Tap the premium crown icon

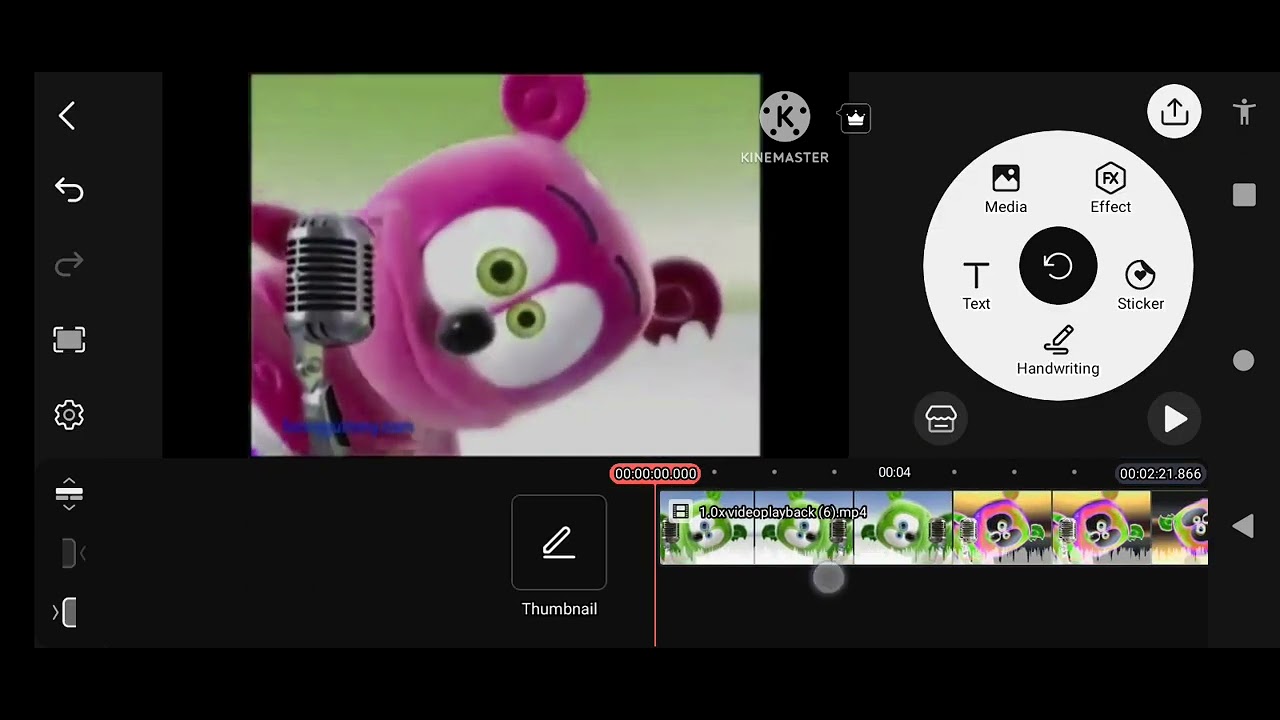[x=855, y=118]
